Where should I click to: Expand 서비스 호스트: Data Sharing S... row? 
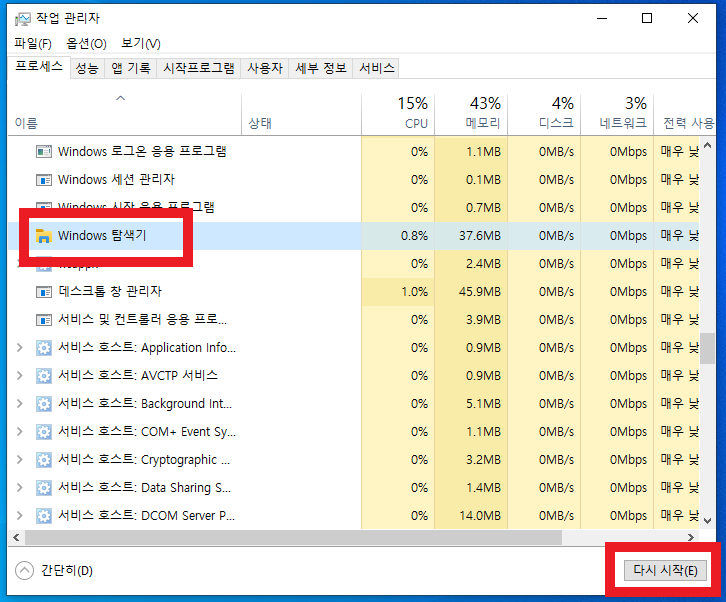(x=19, y=487)
